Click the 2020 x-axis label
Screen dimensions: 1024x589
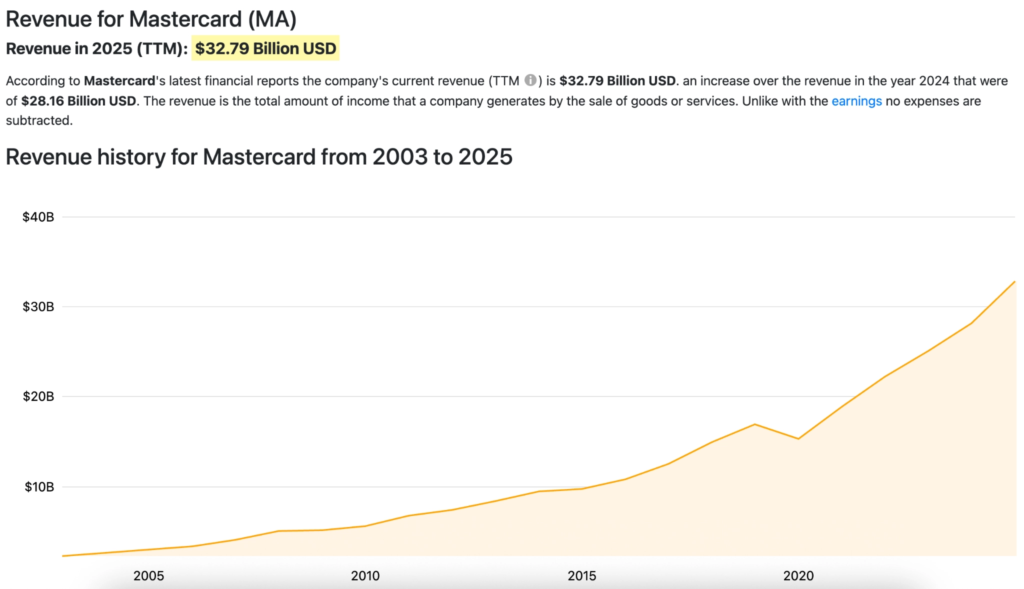(798, 576)
